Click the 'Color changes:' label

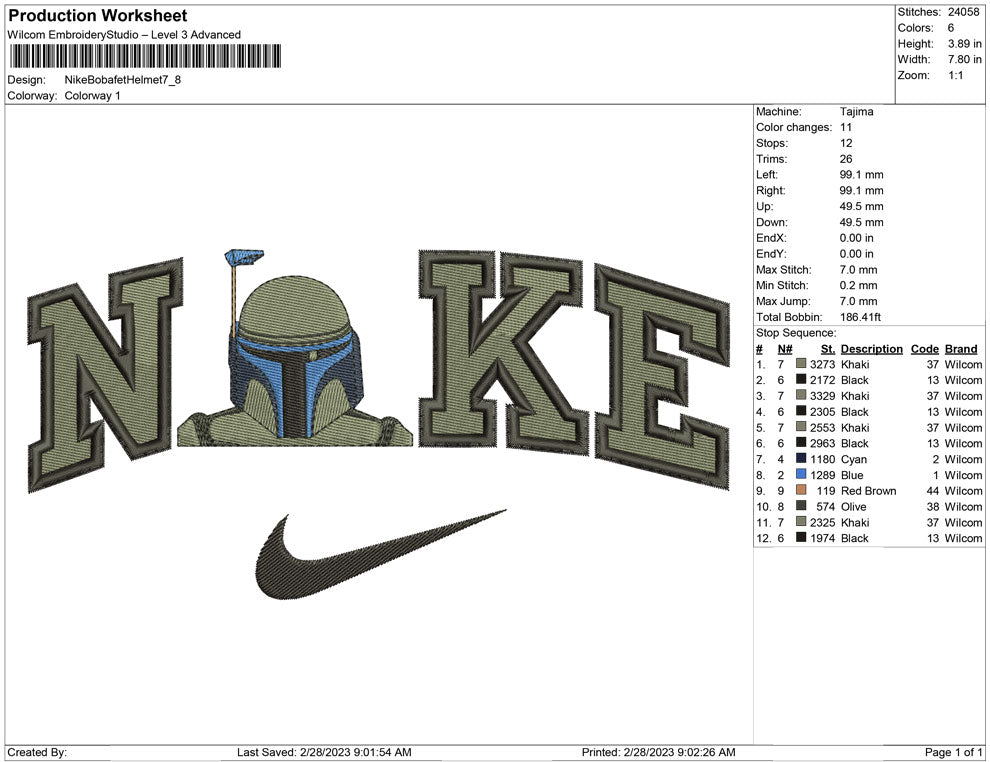tap(794, 128)
